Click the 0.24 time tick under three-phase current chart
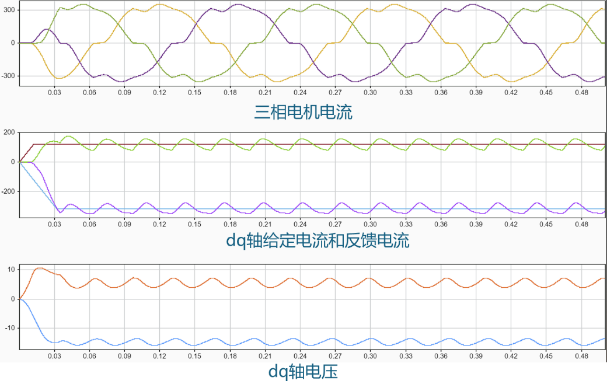The image size is (607, 391). point(300,93)
